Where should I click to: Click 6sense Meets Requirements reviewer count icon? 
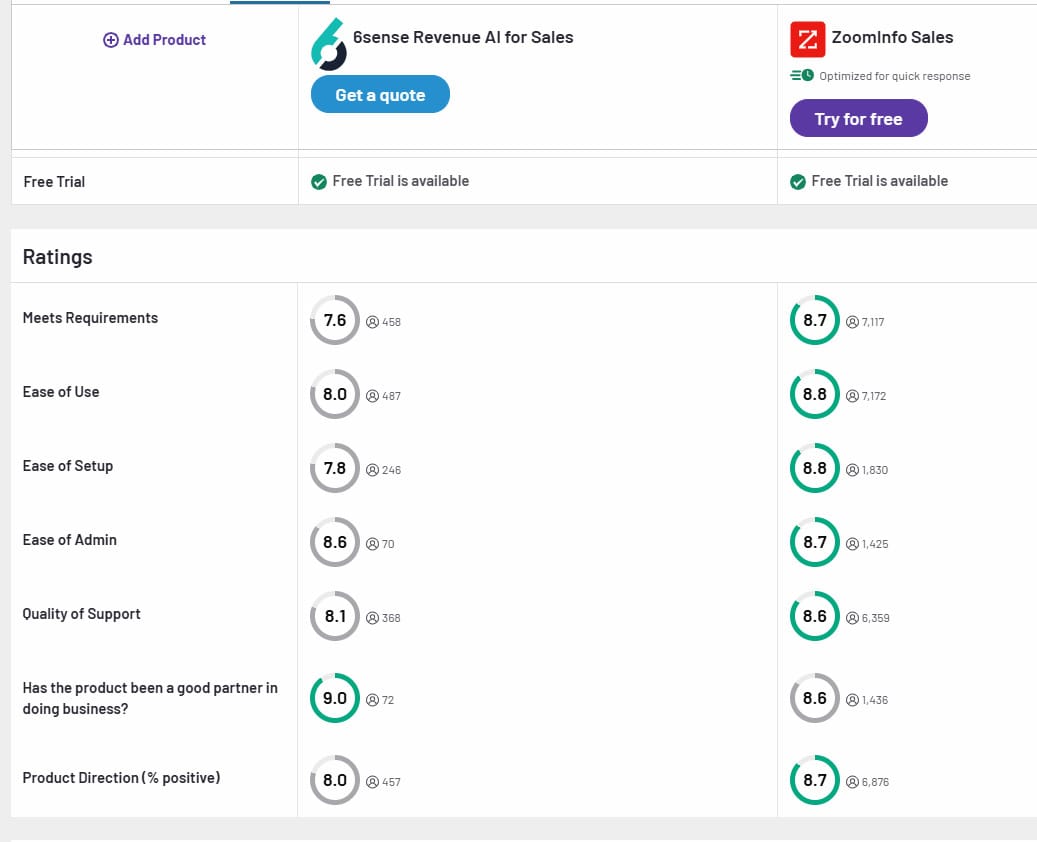pyautogui.click(x=373, y=322)
